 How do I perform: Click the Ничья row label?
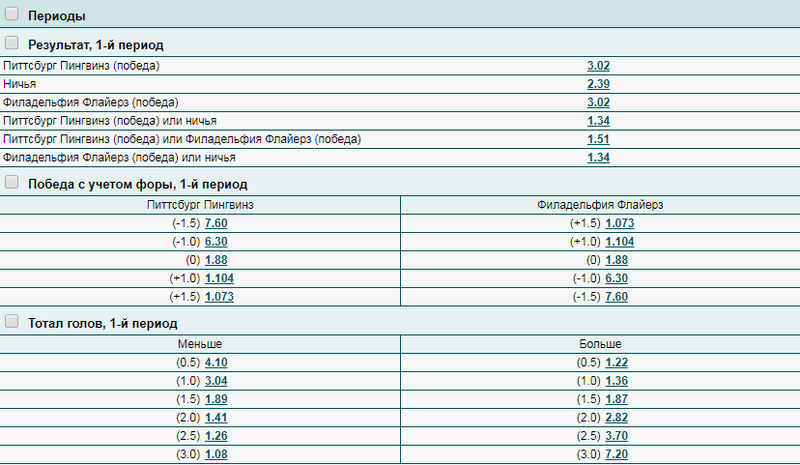coord(19,84)
